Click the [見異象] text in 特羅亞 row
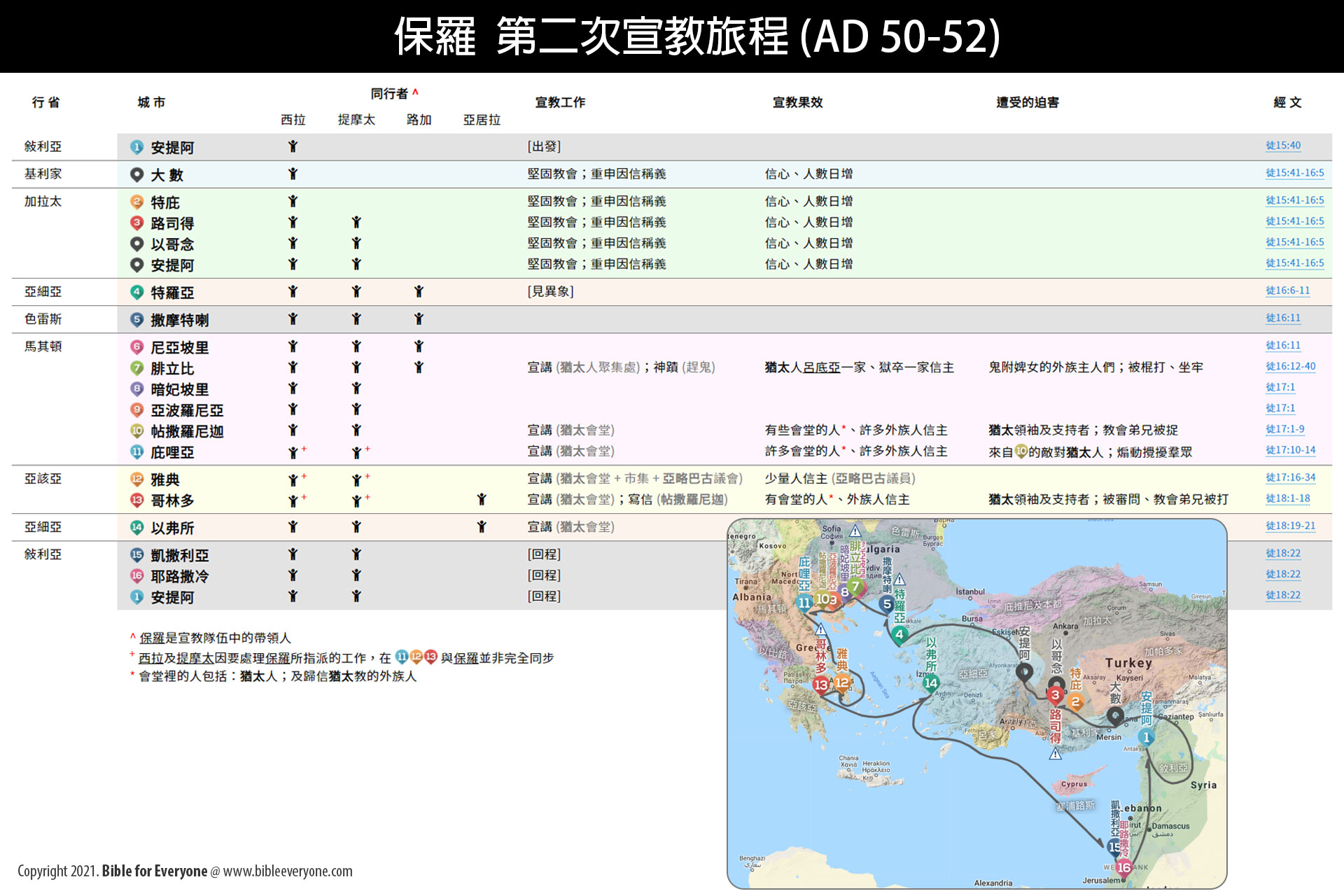The image size is (1344, 896). tap(550, 291)
